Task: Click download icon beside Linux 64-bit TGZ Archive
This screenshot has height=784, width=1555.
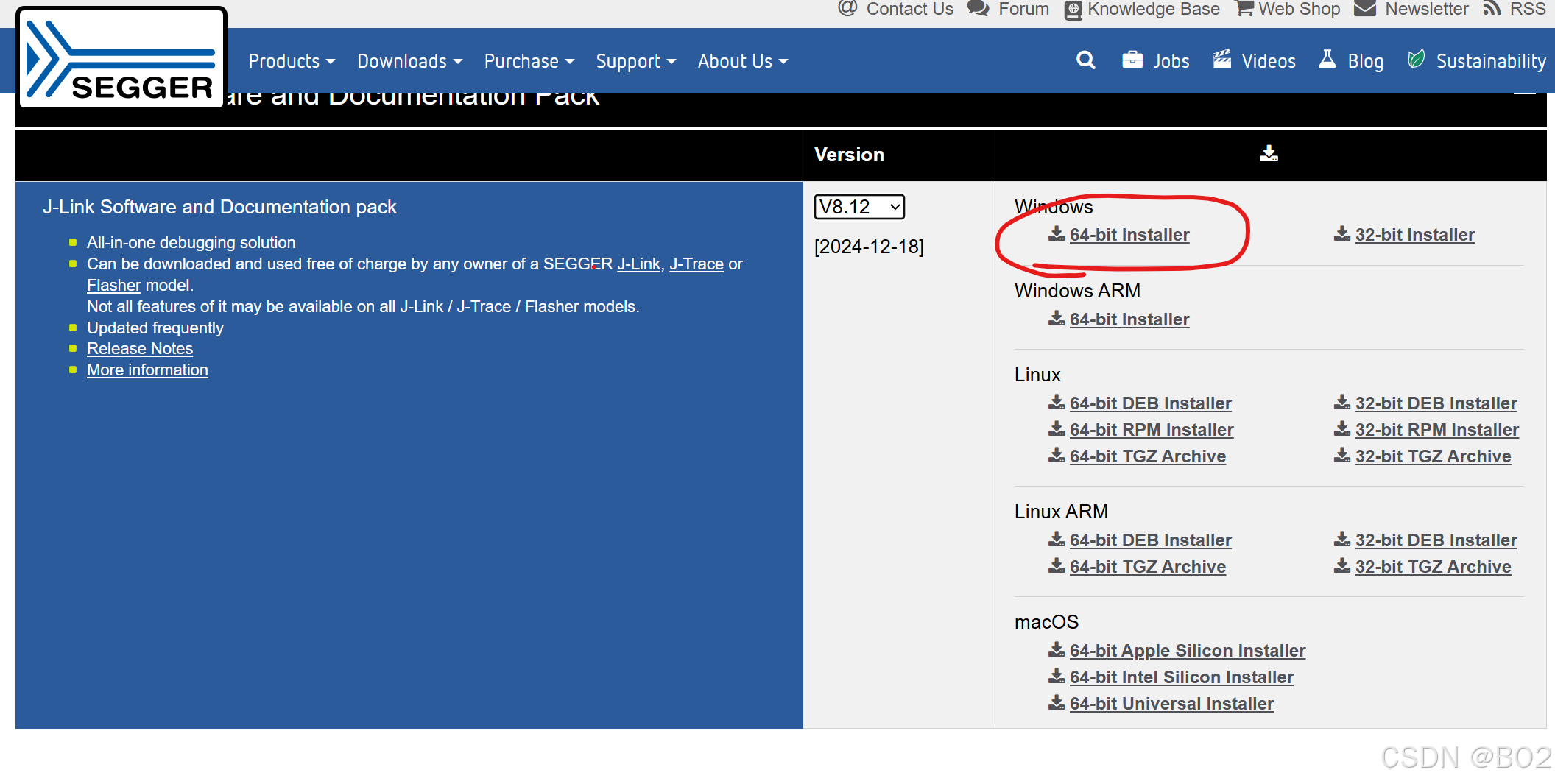Action: [1057, 455]
